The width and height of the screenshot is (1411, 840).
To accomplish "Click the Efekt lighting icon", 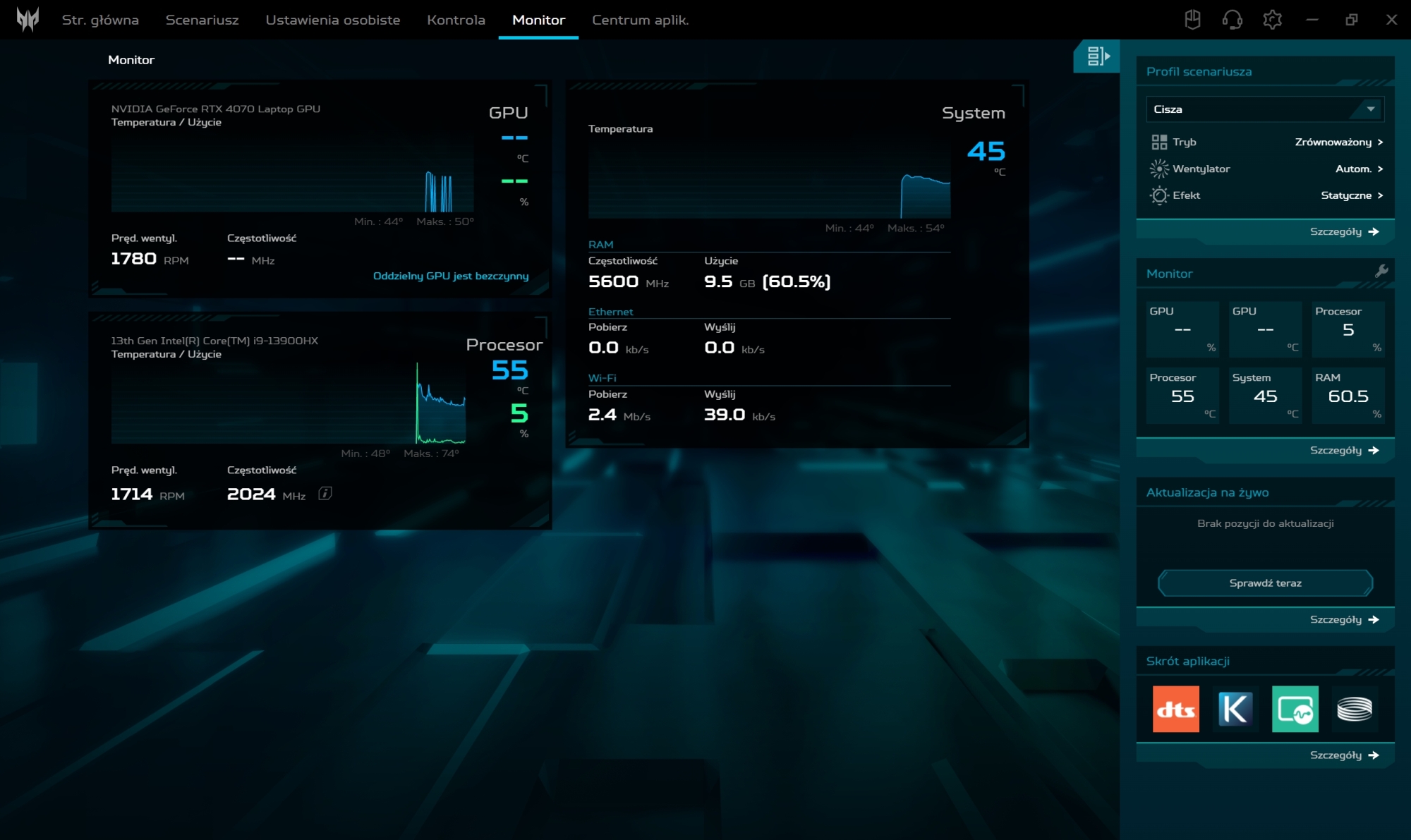I will 1159,195.
